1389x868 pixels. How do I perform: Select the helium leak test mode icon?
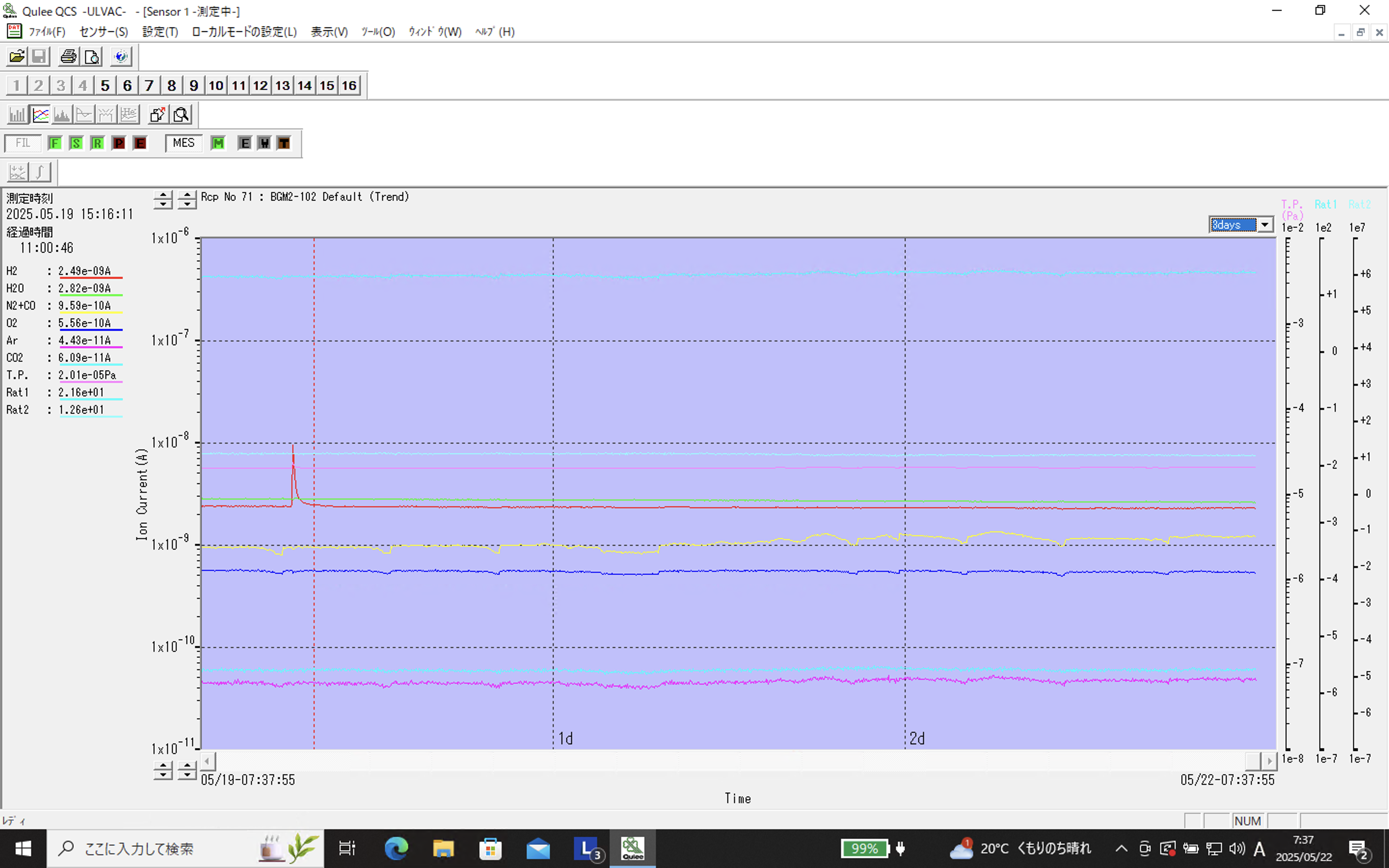point(129,115)
